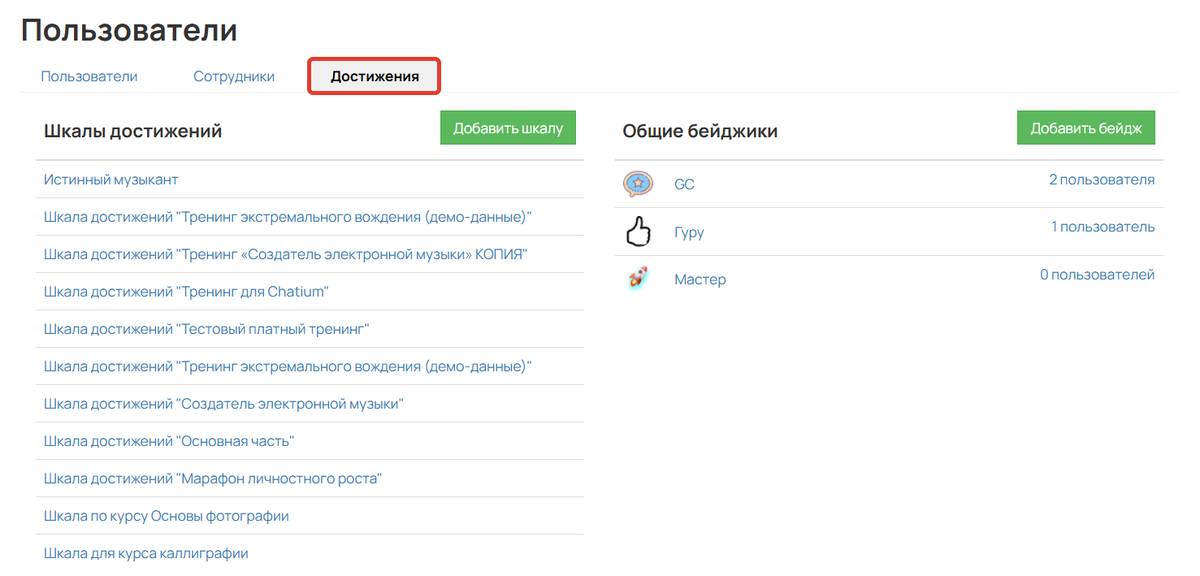Select the Достижения tab
Image resolution: width=1200 pixels, height=576 pixels.
click(373, 75)
